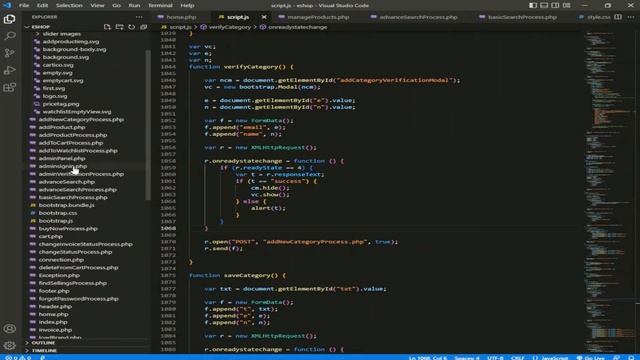Screen dimensions: 640x360
Task: Switch to the advanceSearchProcess.php tab
Action: pyautogui.click(x=418, y=17)
